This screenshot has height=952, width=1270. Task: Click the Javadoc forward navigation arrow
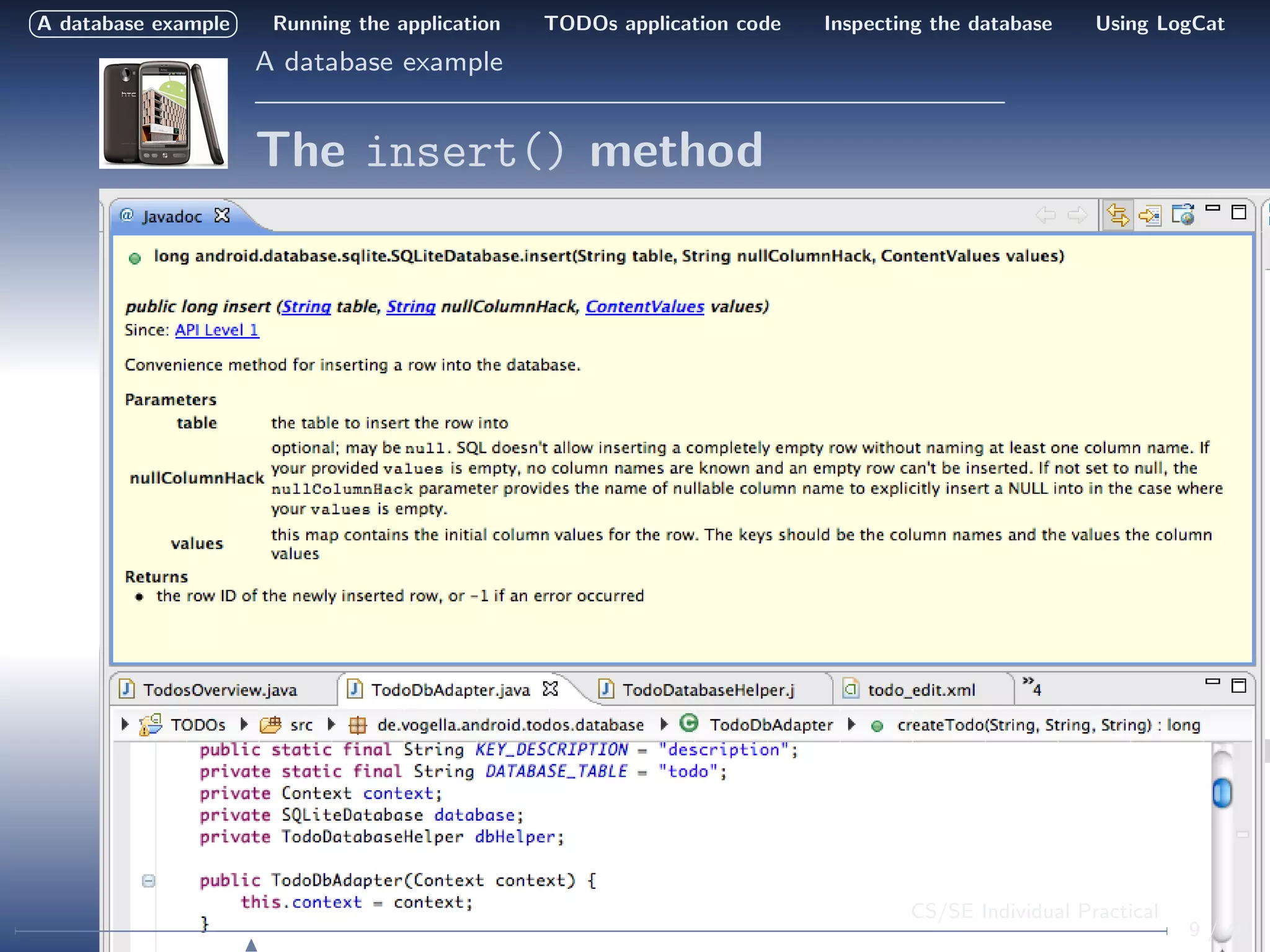tap(1077, 215)
